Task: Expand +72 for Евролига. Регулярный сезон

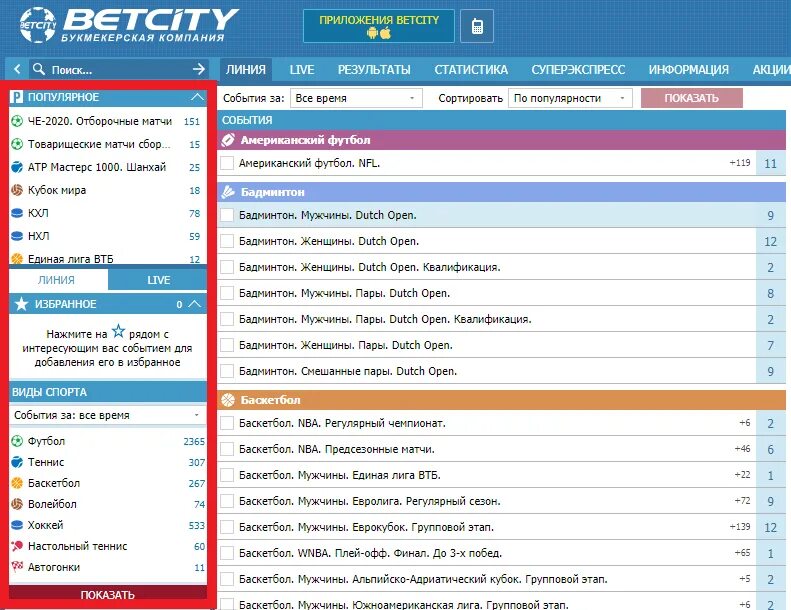Action: tap(742, 501)
